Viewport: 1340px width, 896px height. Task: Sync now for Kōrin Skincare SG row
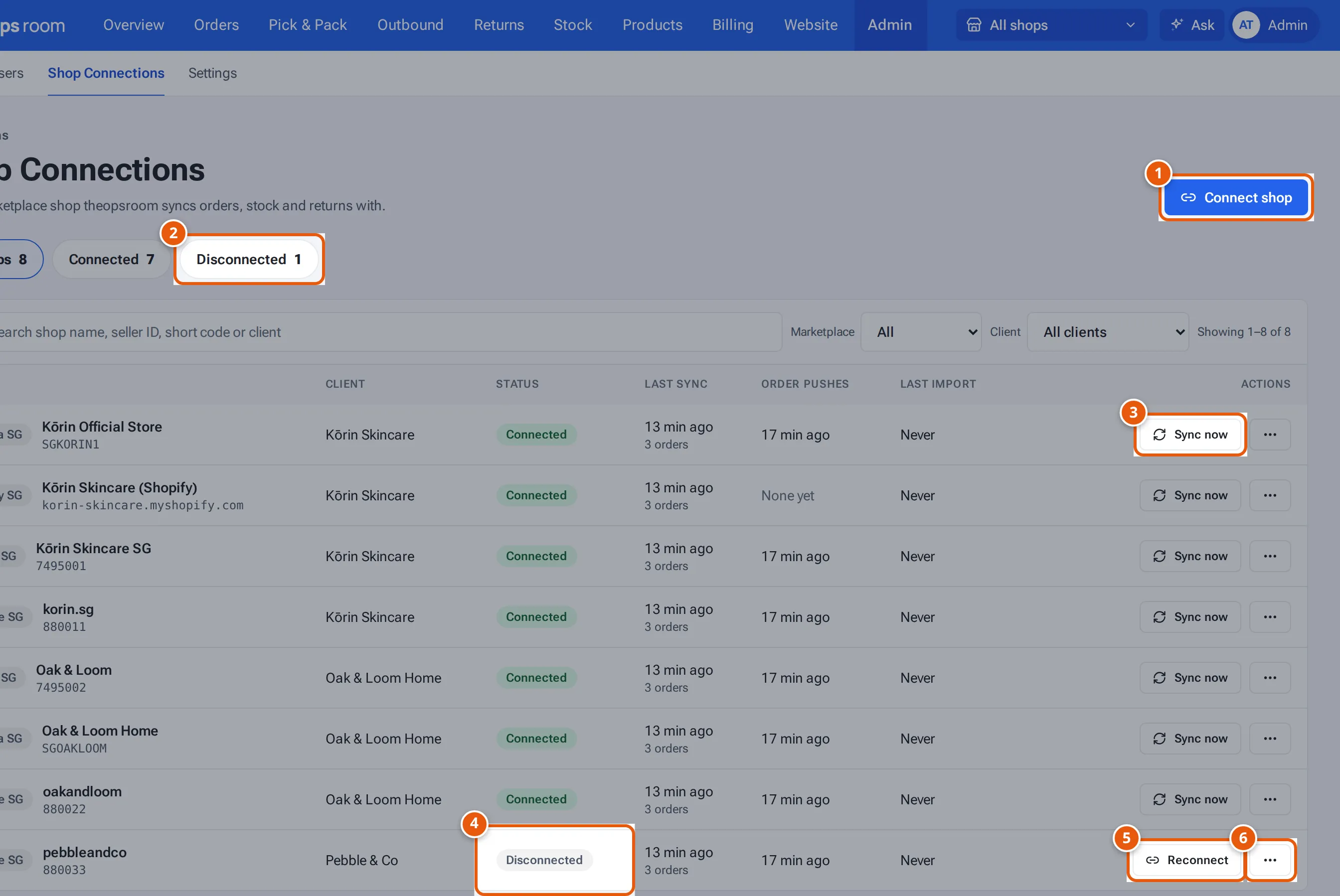tap(1189, 557)
